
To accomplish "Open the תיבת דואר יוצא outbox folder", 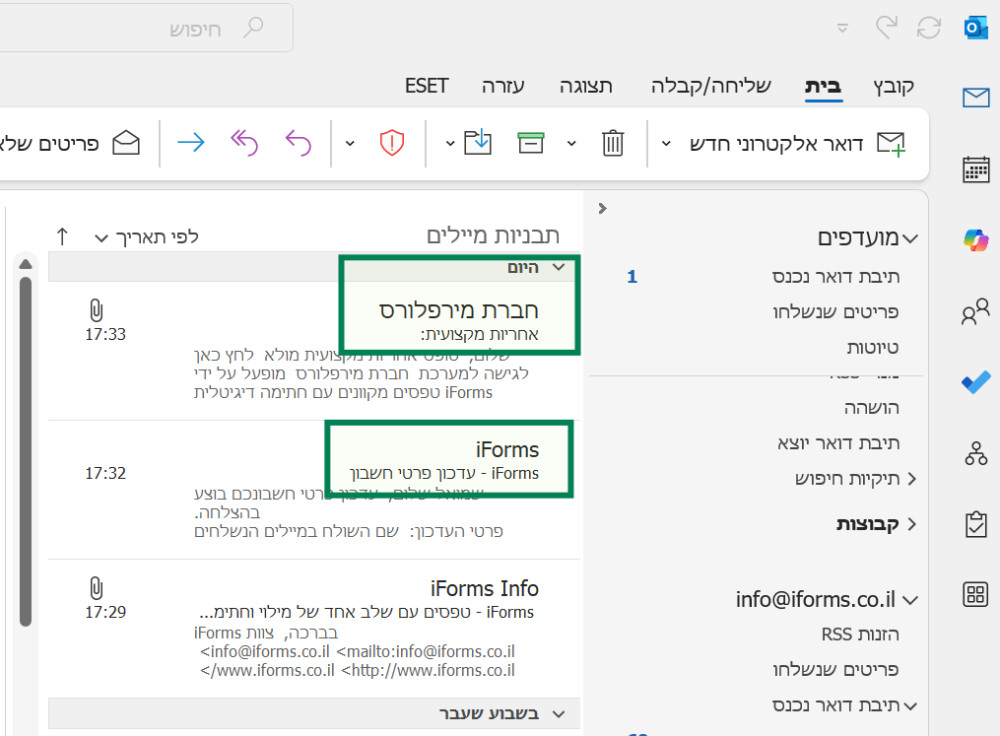I will 838,443.
